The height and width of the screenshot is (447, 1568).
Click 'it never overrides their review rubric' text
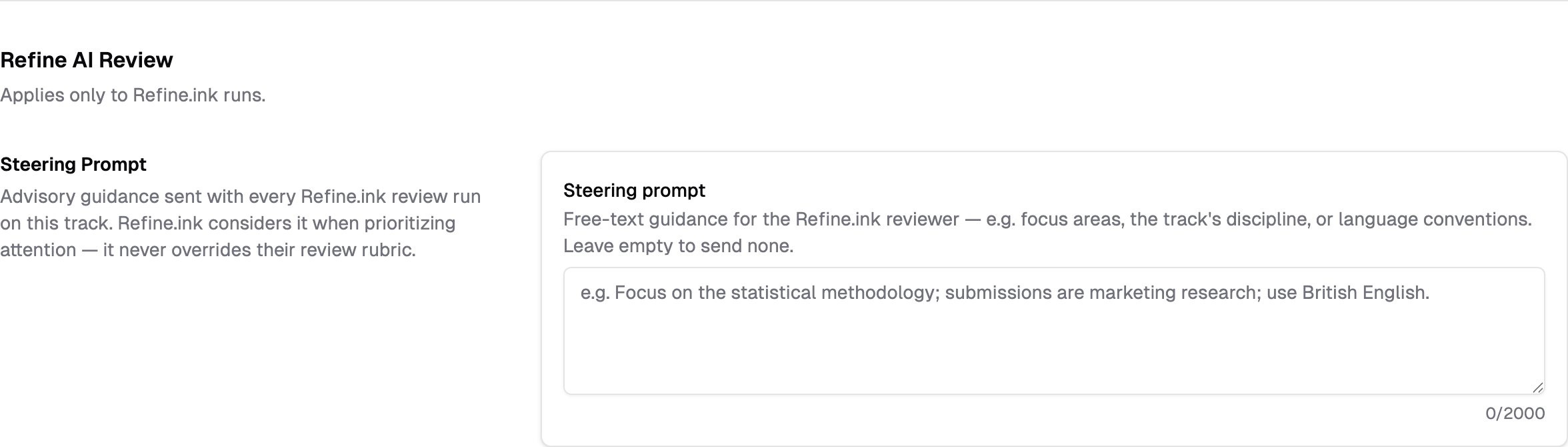click(x=259, y=250)
